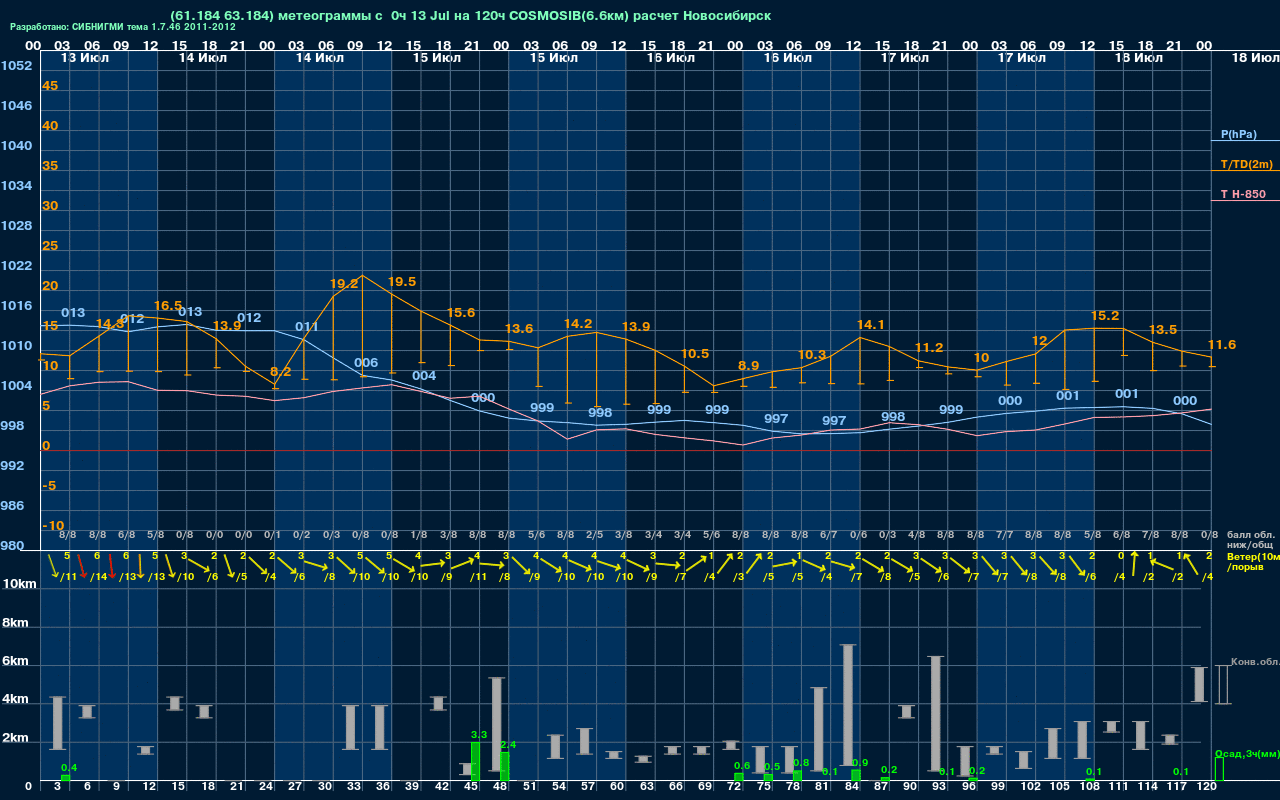This screenshot has width=1280, height=800.
Task: Click the 14.1 temperature label
Action: coord(871,325)
